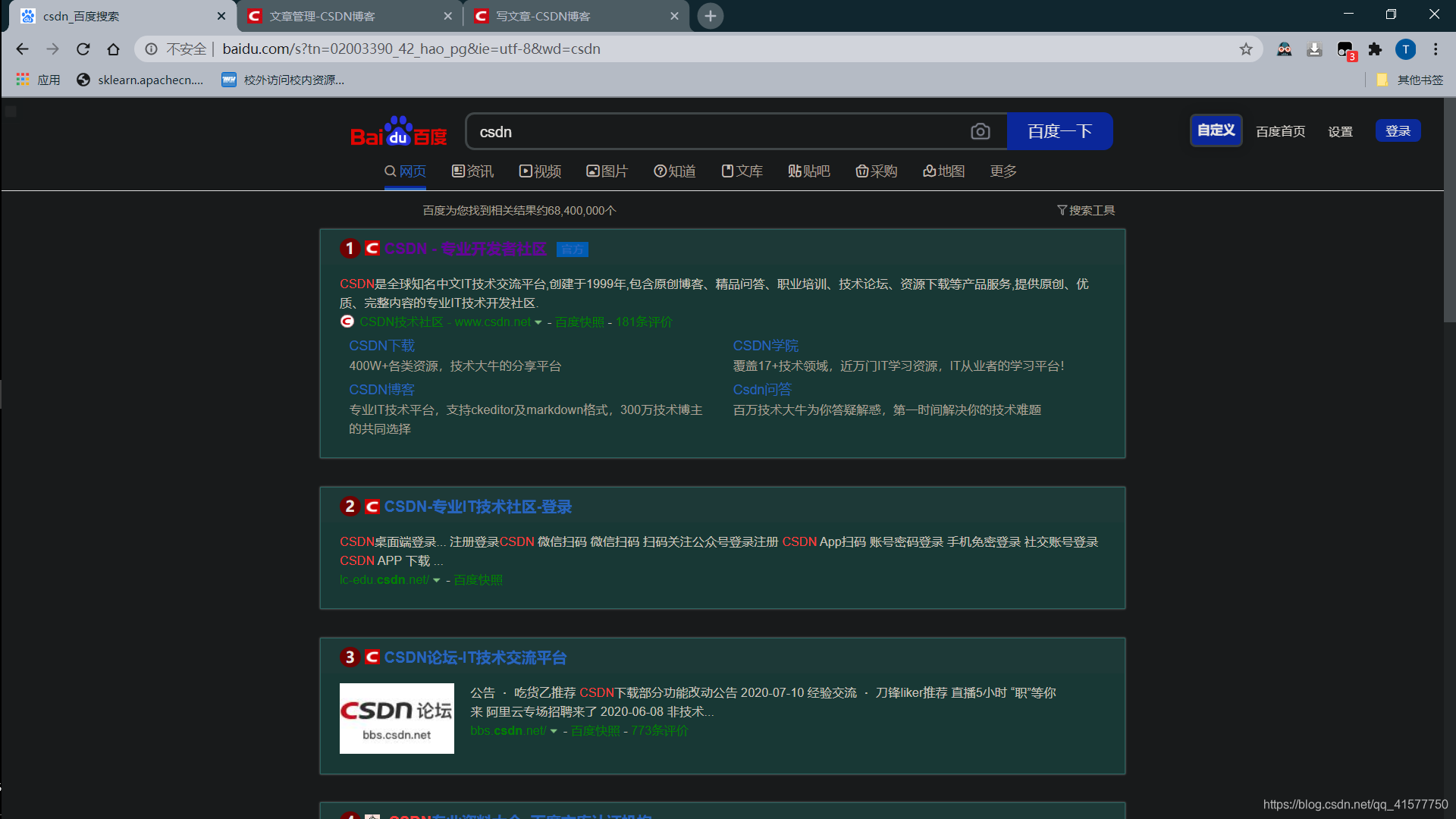Viewport: 1456px width, 819px height.
Task: Click the CSDN论坛 thumbnail image
Action: [x=397, y=718]
